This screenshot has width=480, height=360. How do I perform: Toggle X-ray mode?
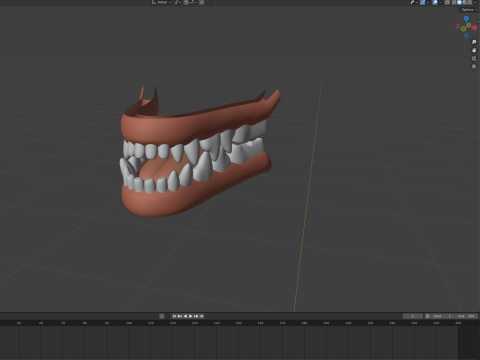(x=447, y=2)
